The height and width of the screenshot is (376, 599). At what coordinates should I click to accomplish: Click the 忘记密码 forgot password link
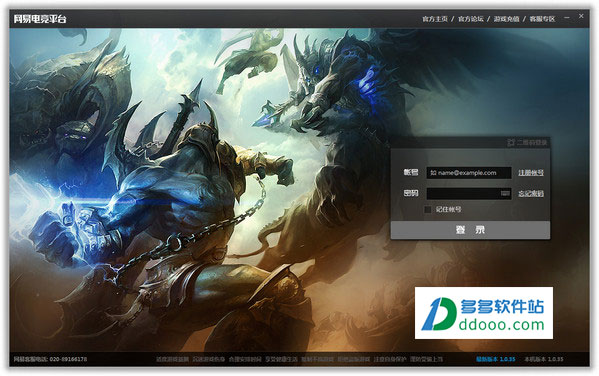click(x=531, y=194)
